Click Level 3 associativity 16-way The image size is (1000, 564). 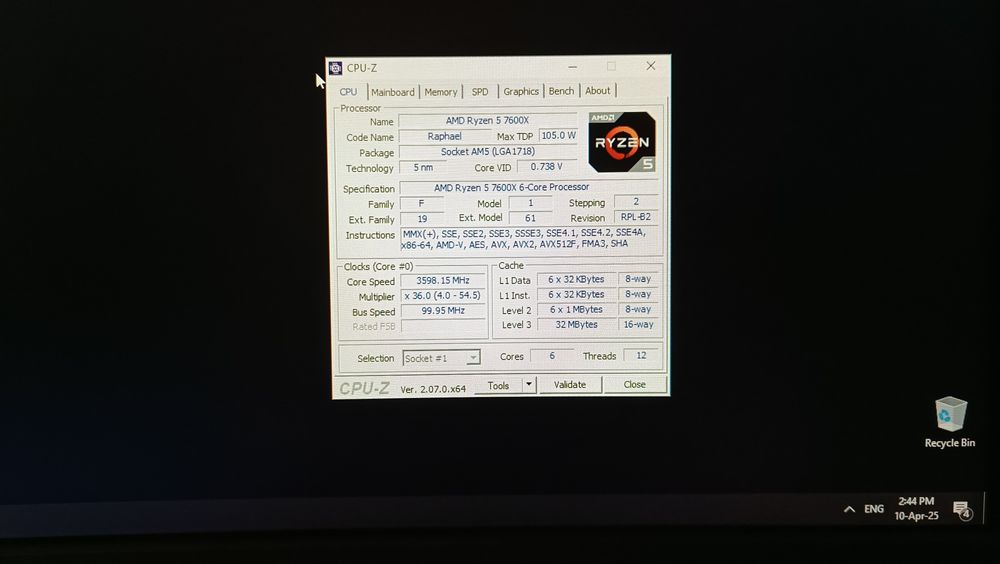(x=638, y=324)
